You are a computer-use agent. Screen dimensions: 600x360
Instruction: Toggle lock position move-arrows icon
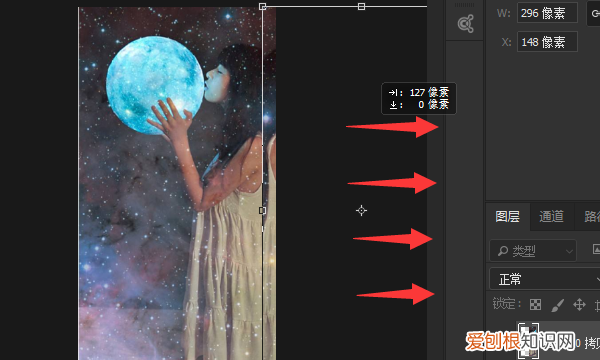click(579, 305)
